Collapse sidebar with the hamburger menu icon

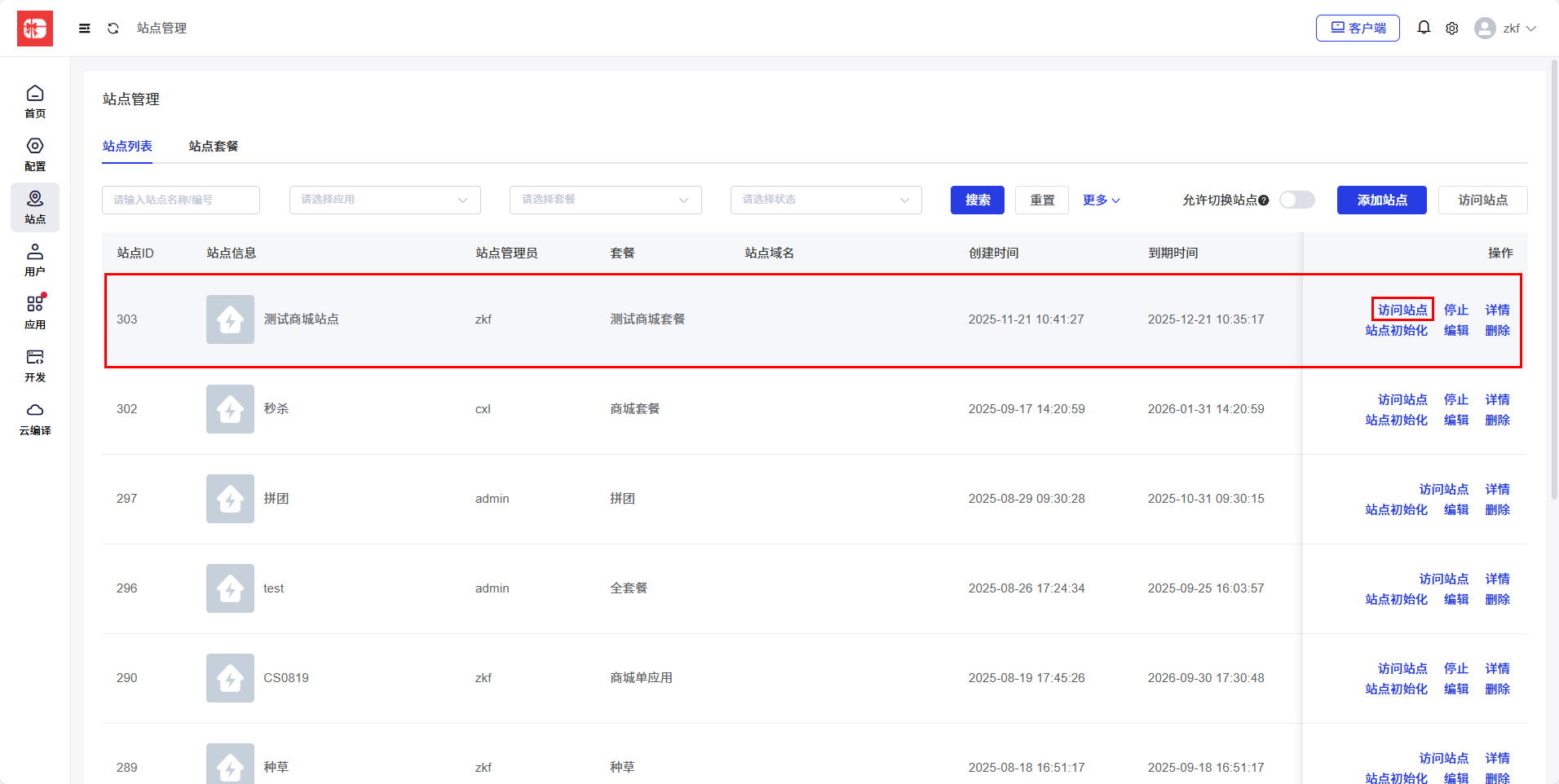(x=84, y=29)
